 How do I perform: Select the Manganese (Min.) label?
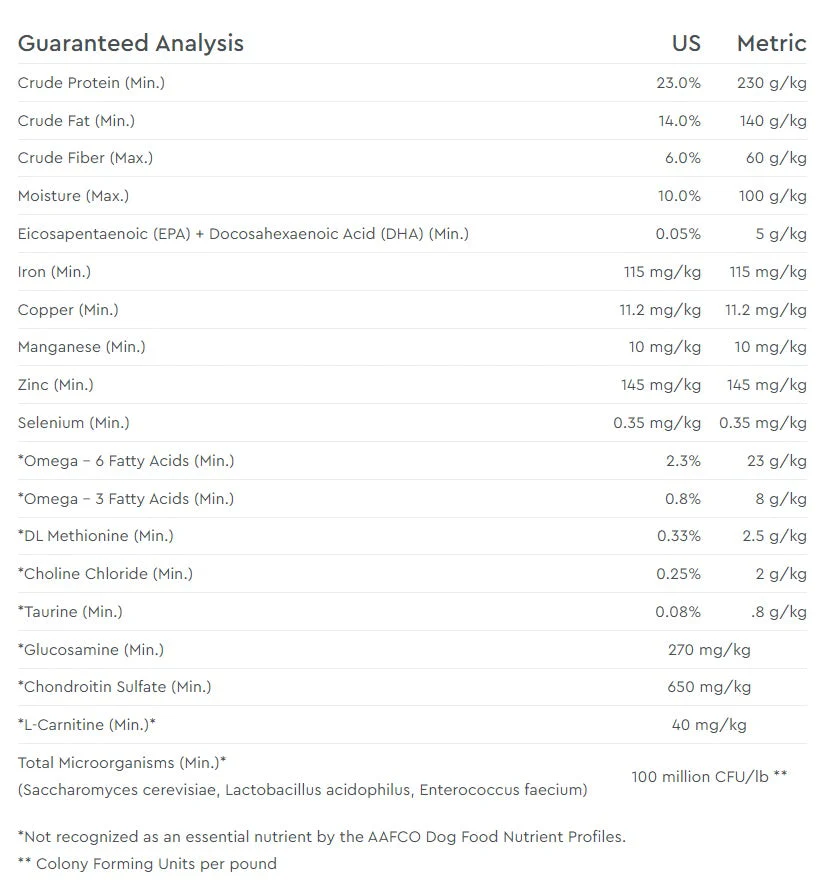click(82, 347)
